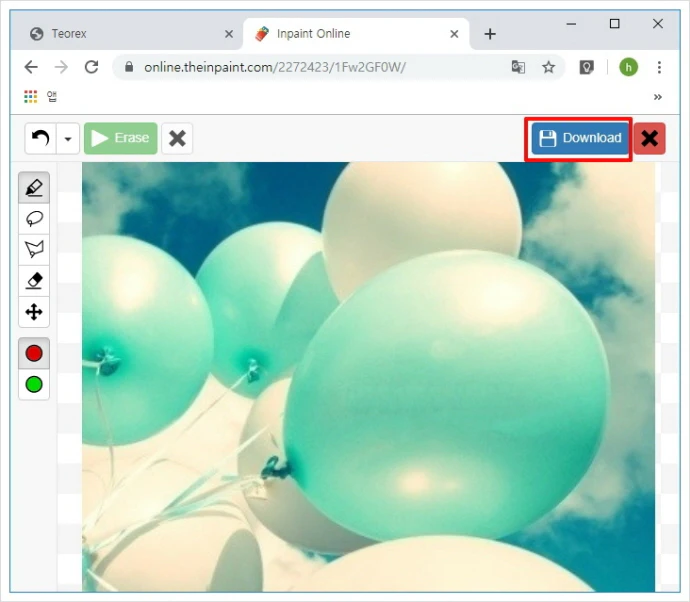Select the polygonal lasso tool

click(34, 250)
